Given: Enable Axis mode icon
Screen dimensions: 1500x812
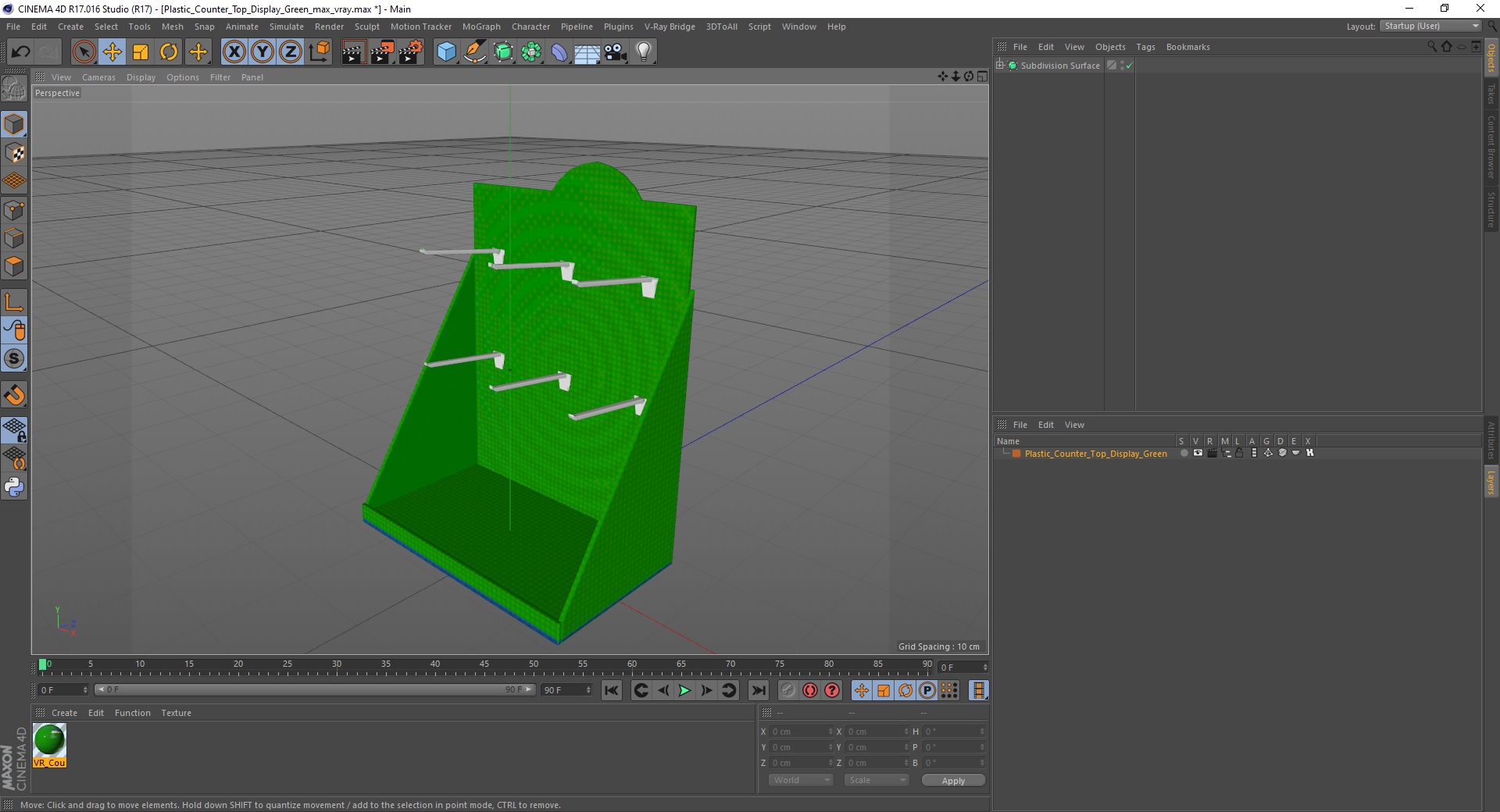Looking at the screenshot, I should point(14,302).
